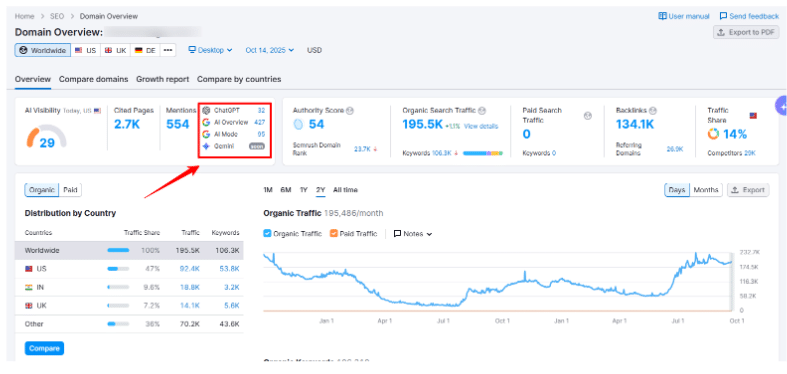
Task: Switch chart granularity to Days
Action: (677, 190)
